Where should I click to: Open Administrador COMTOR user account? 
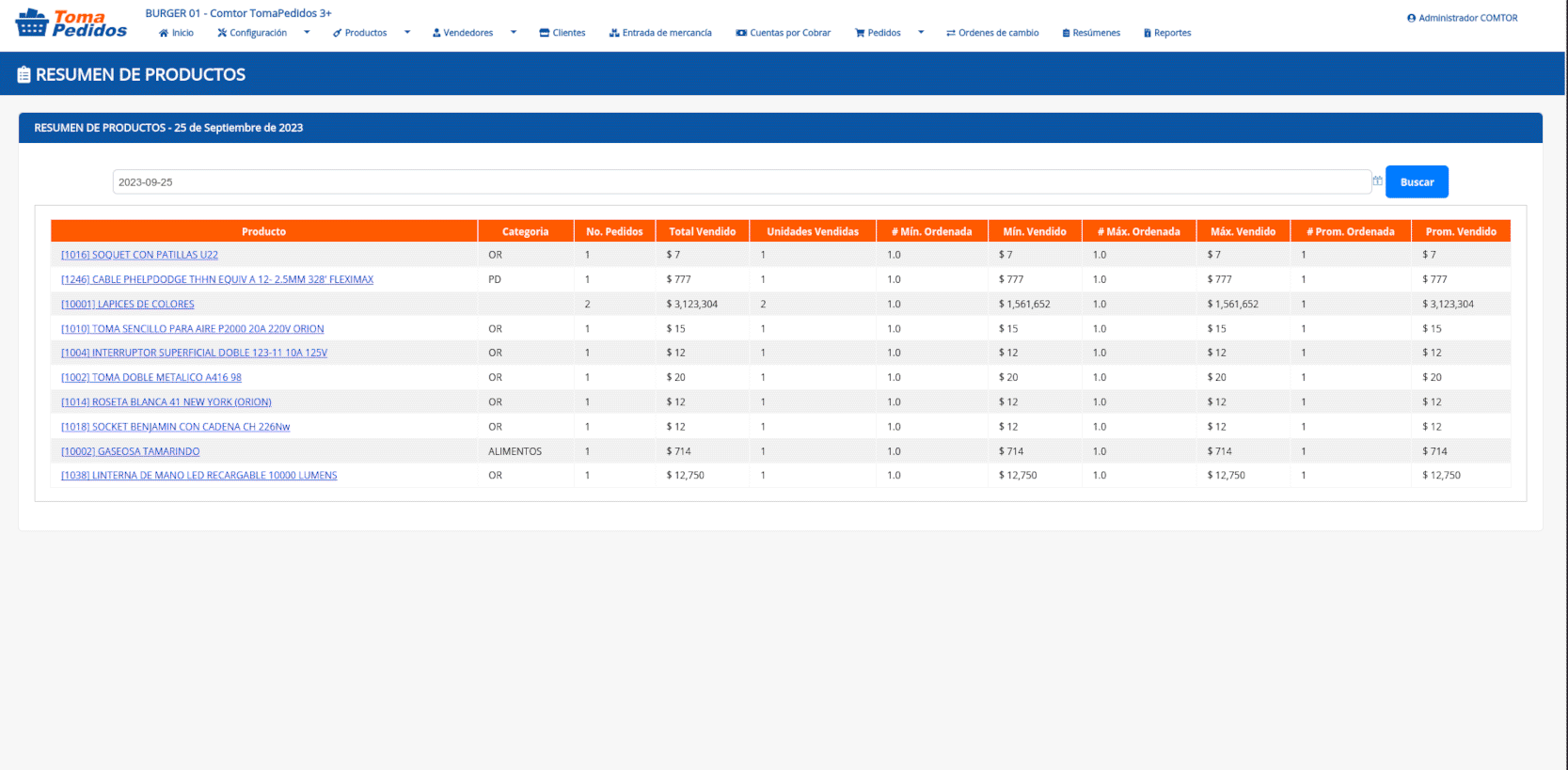(1462, 18)
